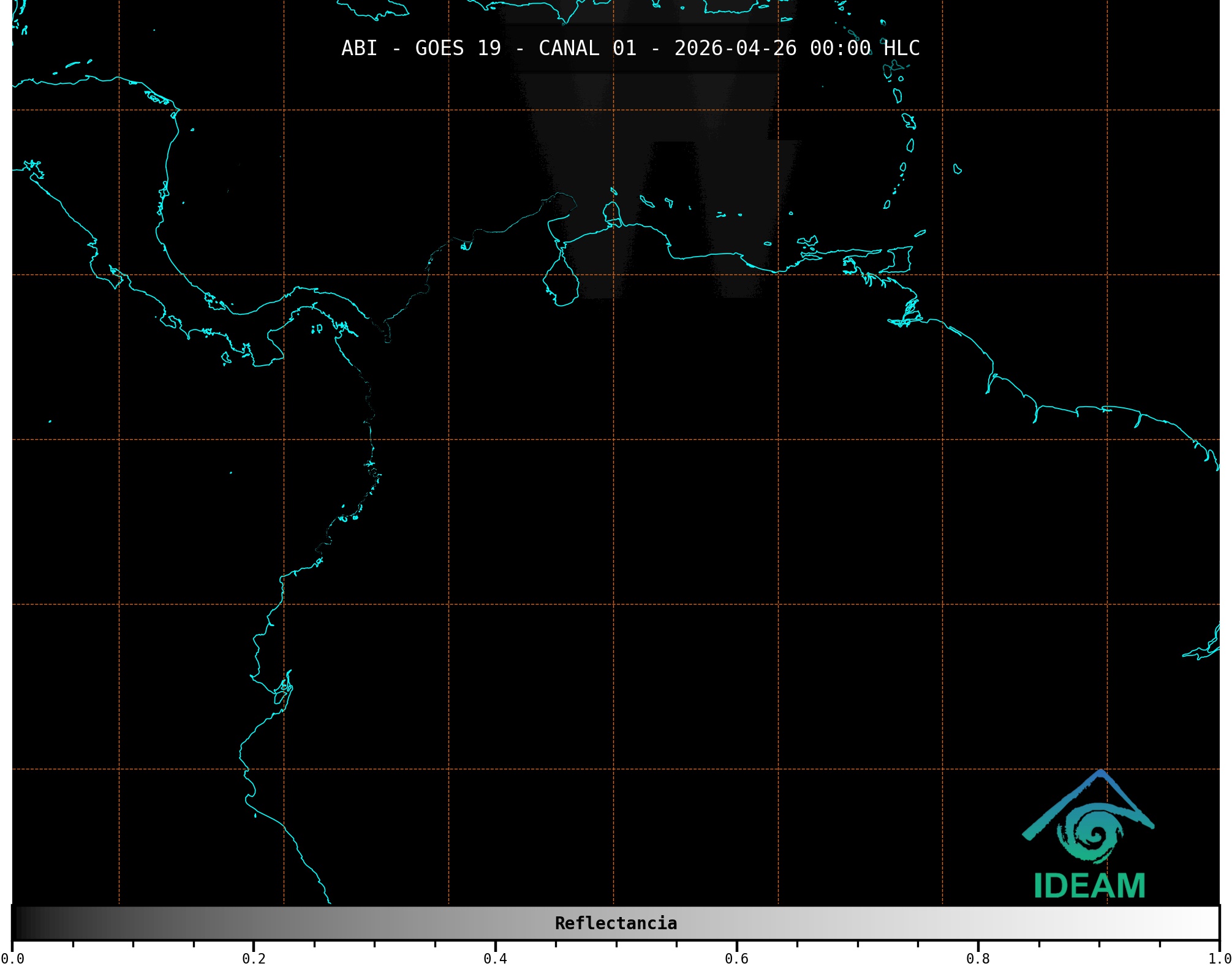Click the Reflectancia colorbar label
The height and width of the screenshot is (966, 1232).
tap(616, 923)
